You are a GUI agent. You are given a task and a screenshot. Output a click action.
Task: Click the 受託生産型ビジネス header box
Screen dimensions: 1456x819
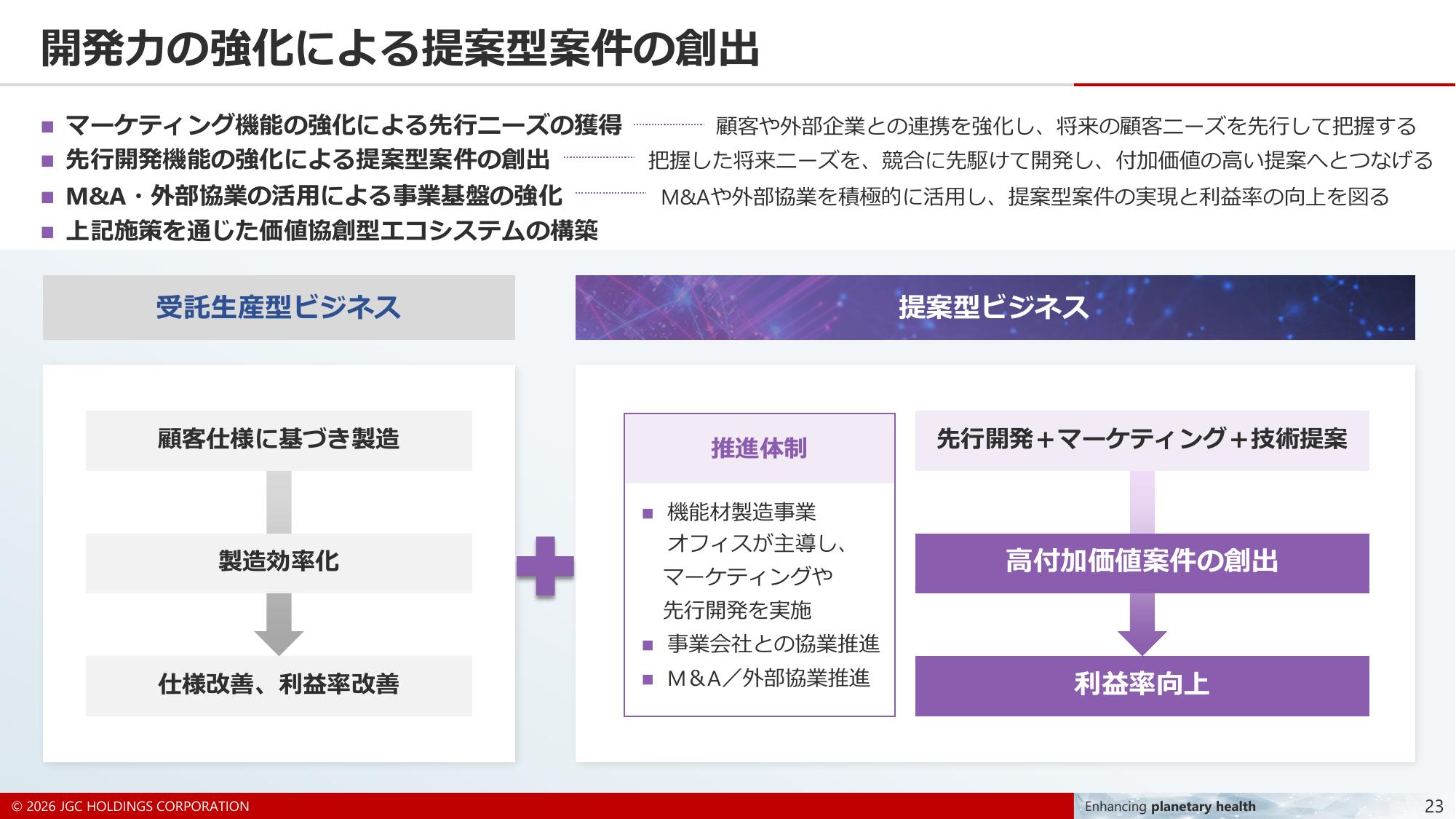coord(279,307)
